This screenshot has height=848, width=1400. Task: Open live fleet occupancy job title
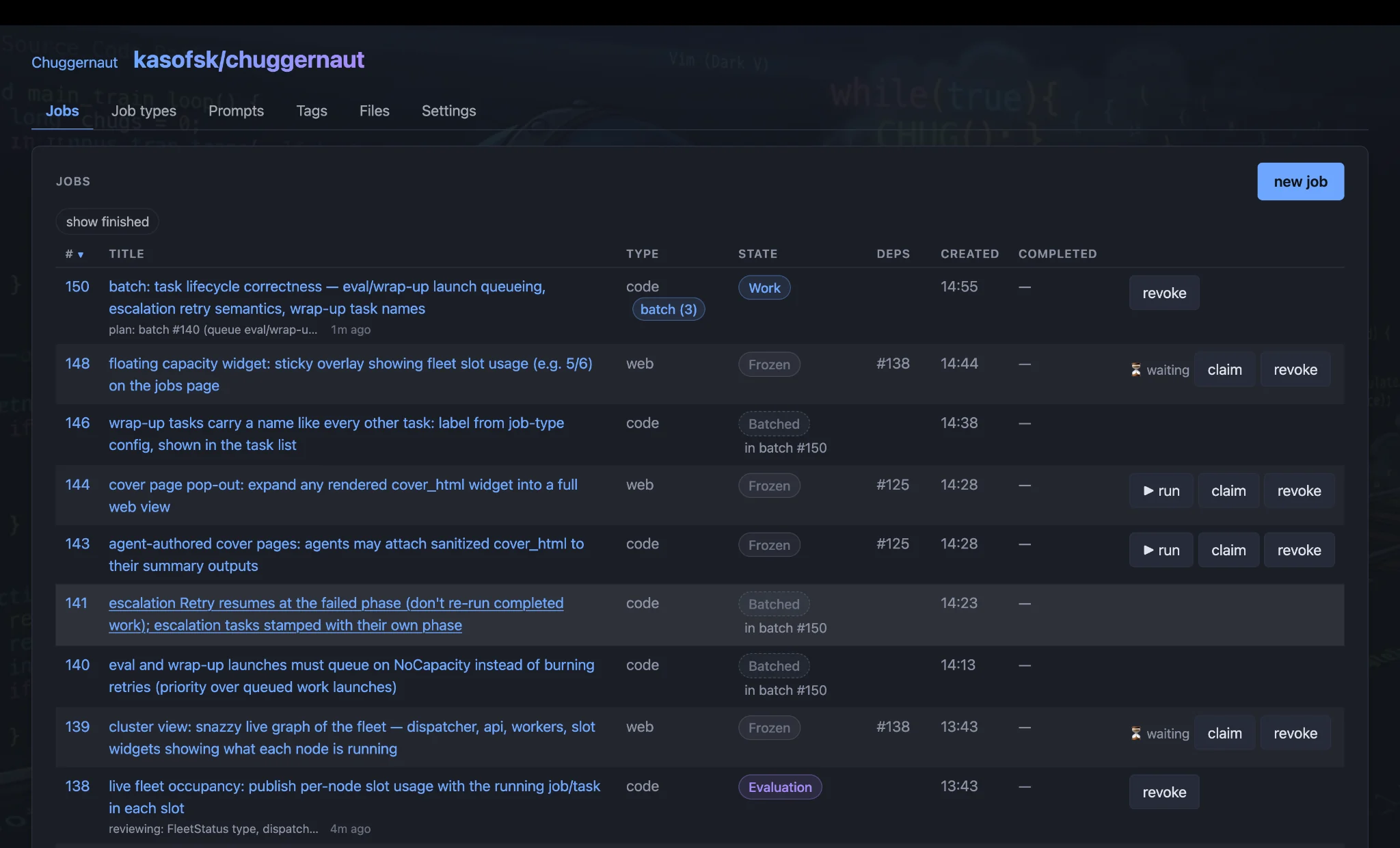pyautogui.click(x=354, y=797)
